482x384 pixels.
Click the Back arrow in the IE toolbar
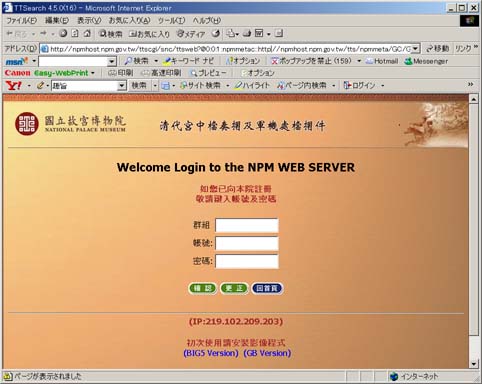[x=17, y=33]
